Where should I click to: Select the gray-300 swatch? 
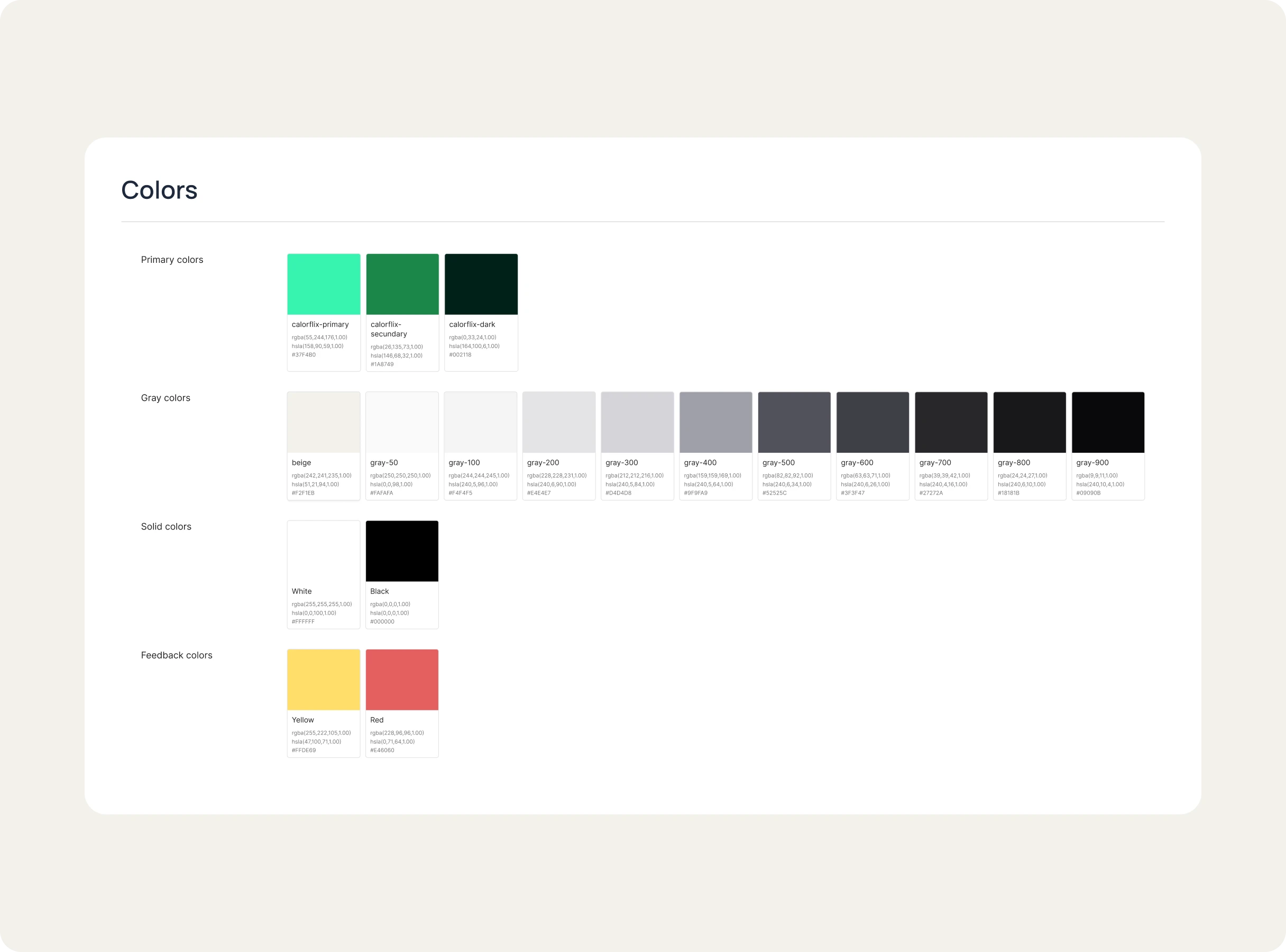click(x=637, y=423)
